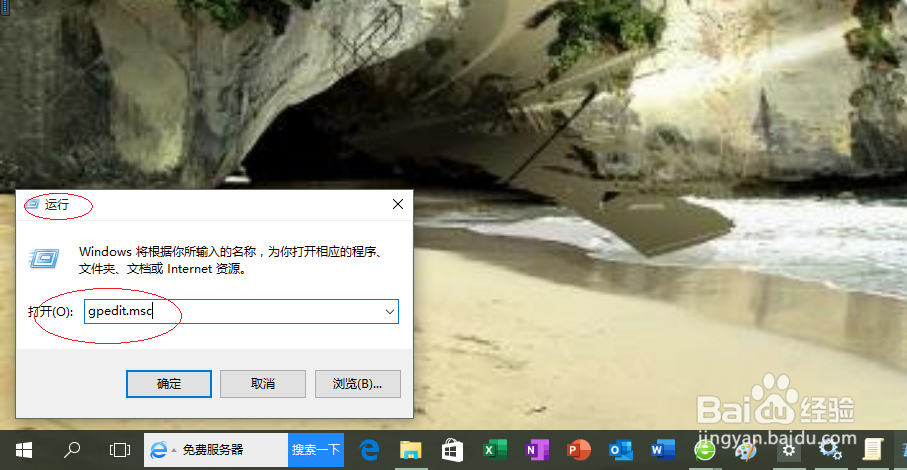Open taskbar search magnifier
This screenshot has height=470, width=907.
pos(72,450)
